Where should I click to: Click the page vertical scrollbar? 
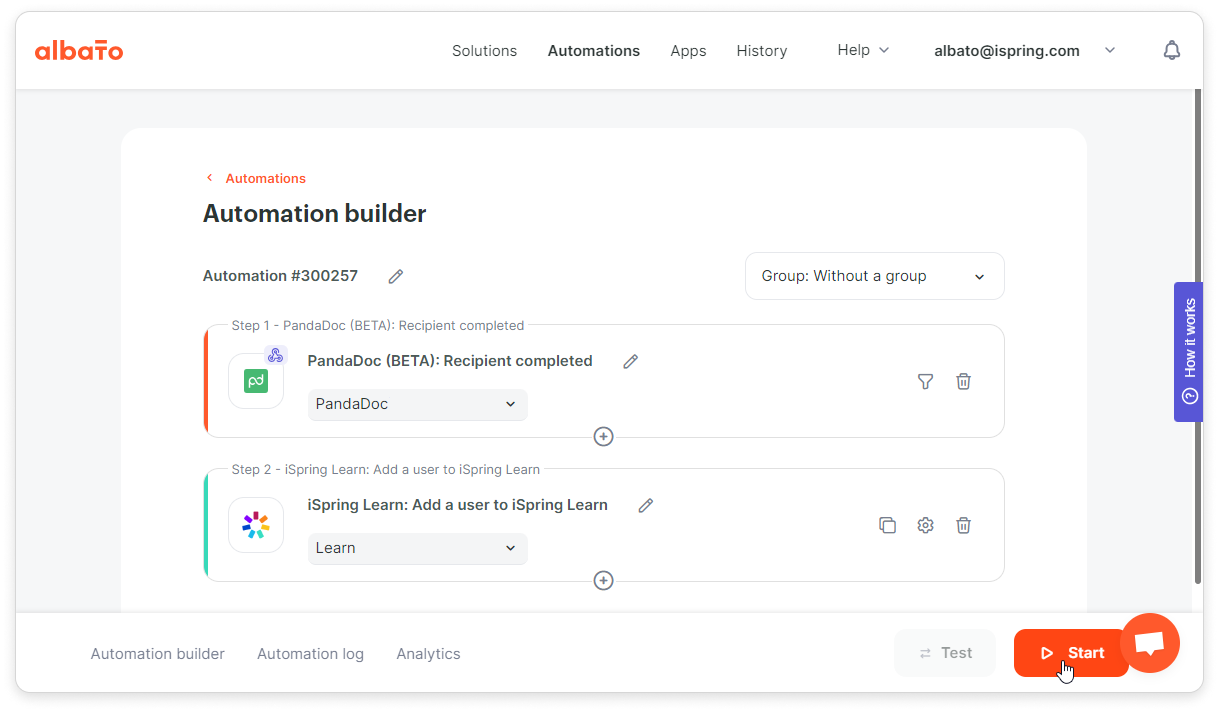1198,337
